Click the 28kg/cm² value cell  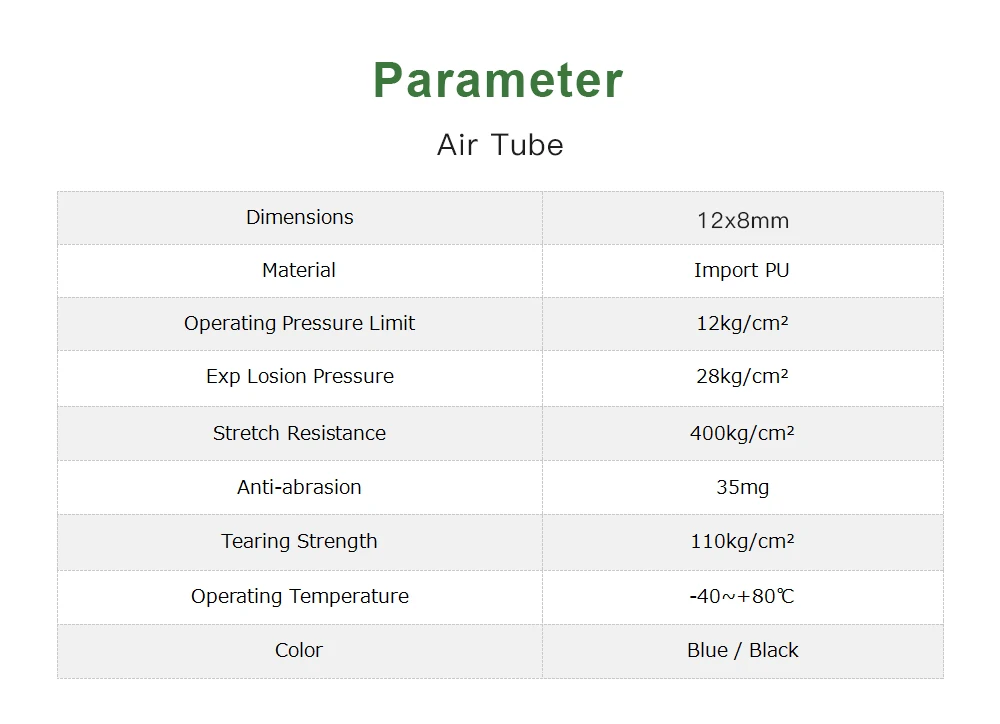[x=742, y=377]
